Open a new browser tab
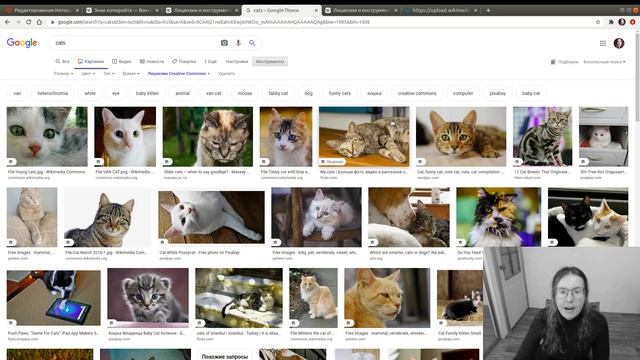The width and height of the screenshot is (640, 360). pyautogui.click(x=488, y=10)
